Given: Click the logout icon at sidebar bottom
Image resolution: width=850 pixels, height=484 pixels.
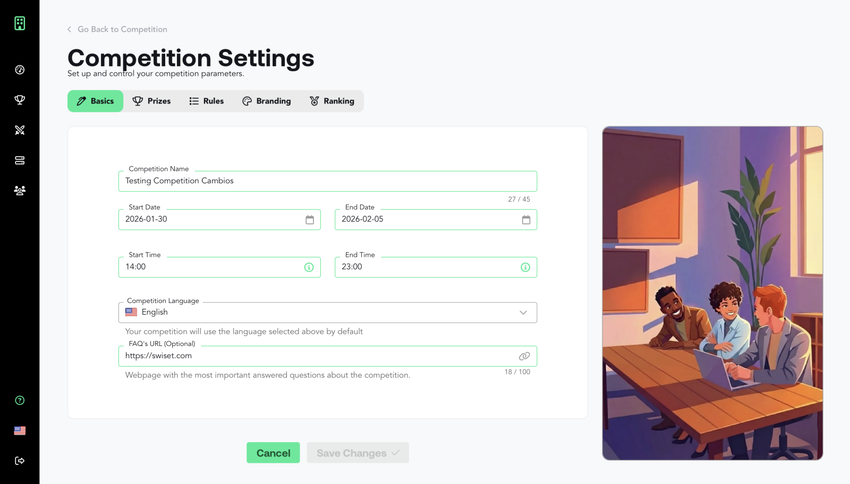Looking at the screenshot, I should (20, 461).
